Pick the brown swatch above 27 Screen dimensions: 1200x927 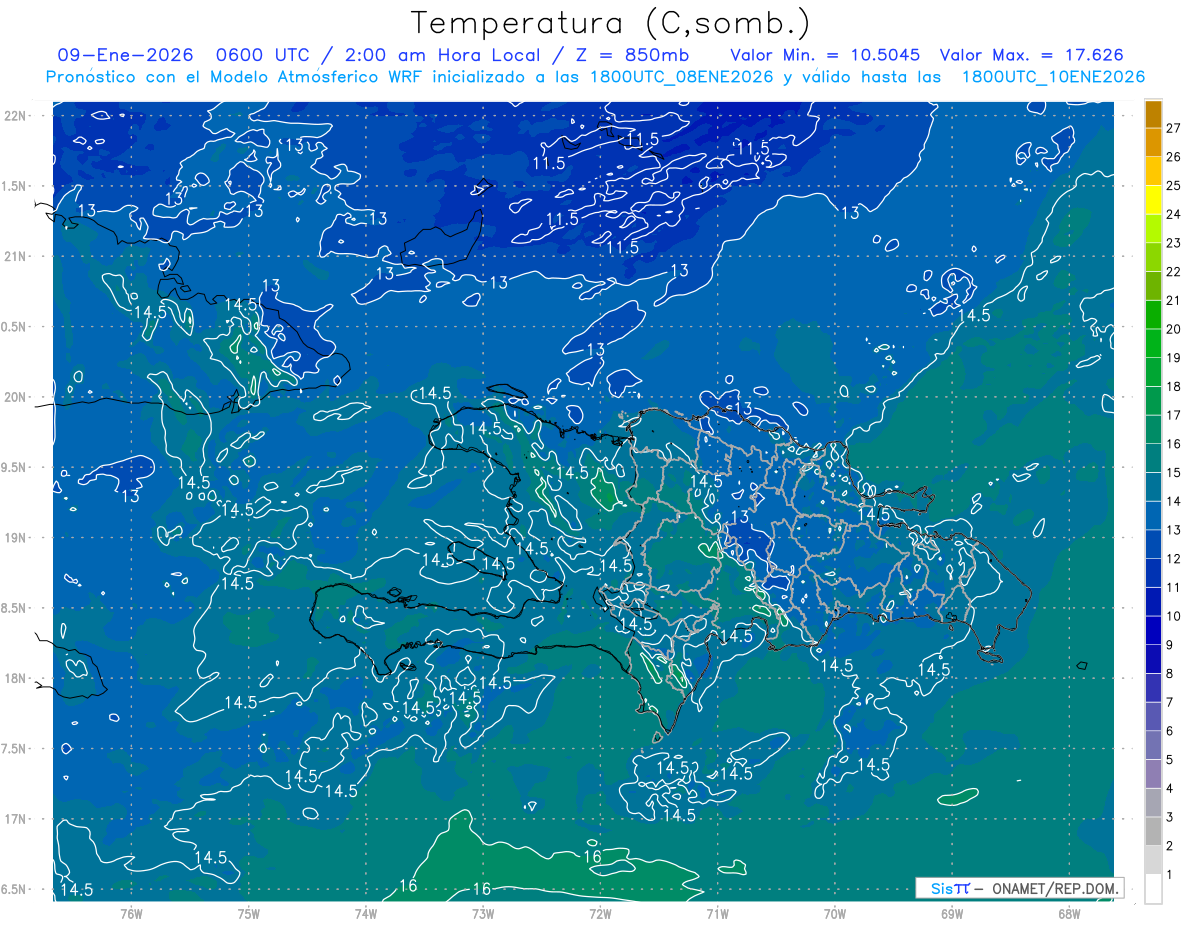(x=1153, y=114)
